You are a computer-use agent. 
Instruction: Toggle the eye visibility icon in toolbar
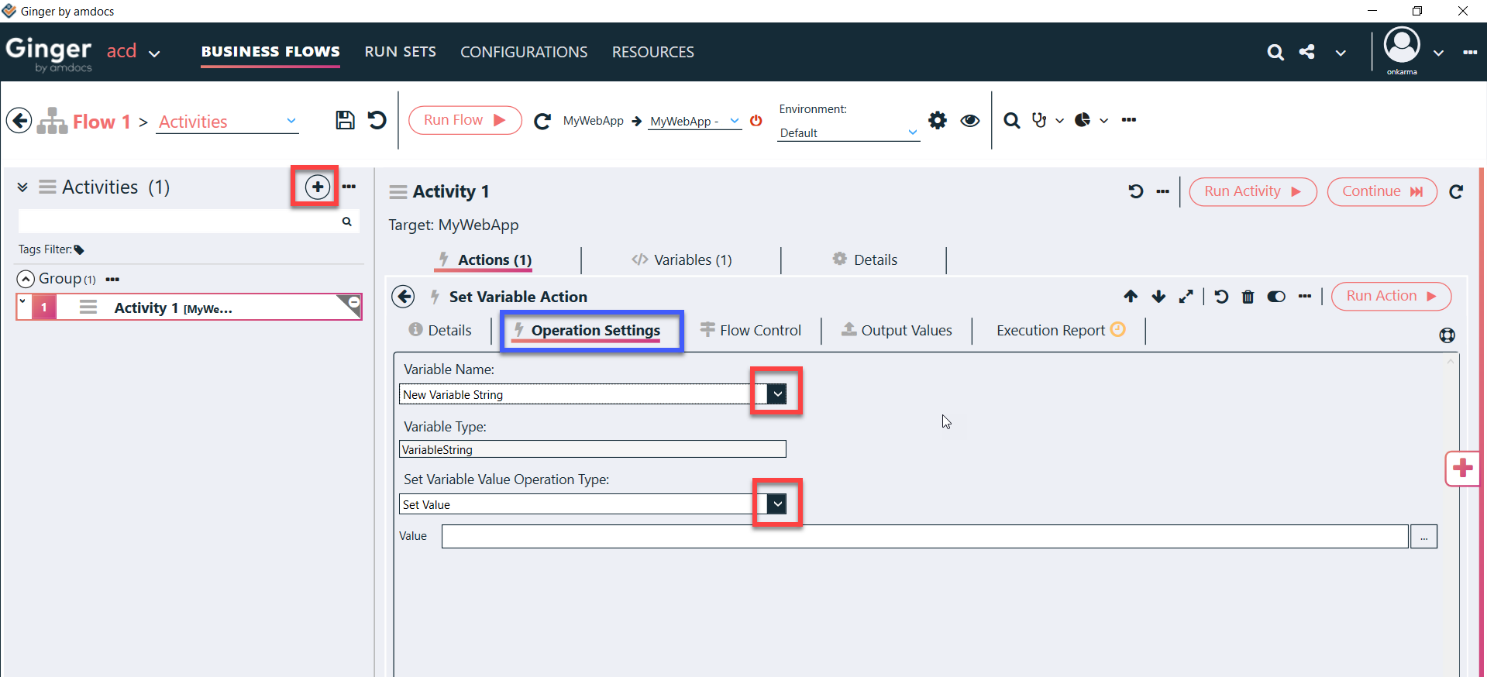coord(970,121)
